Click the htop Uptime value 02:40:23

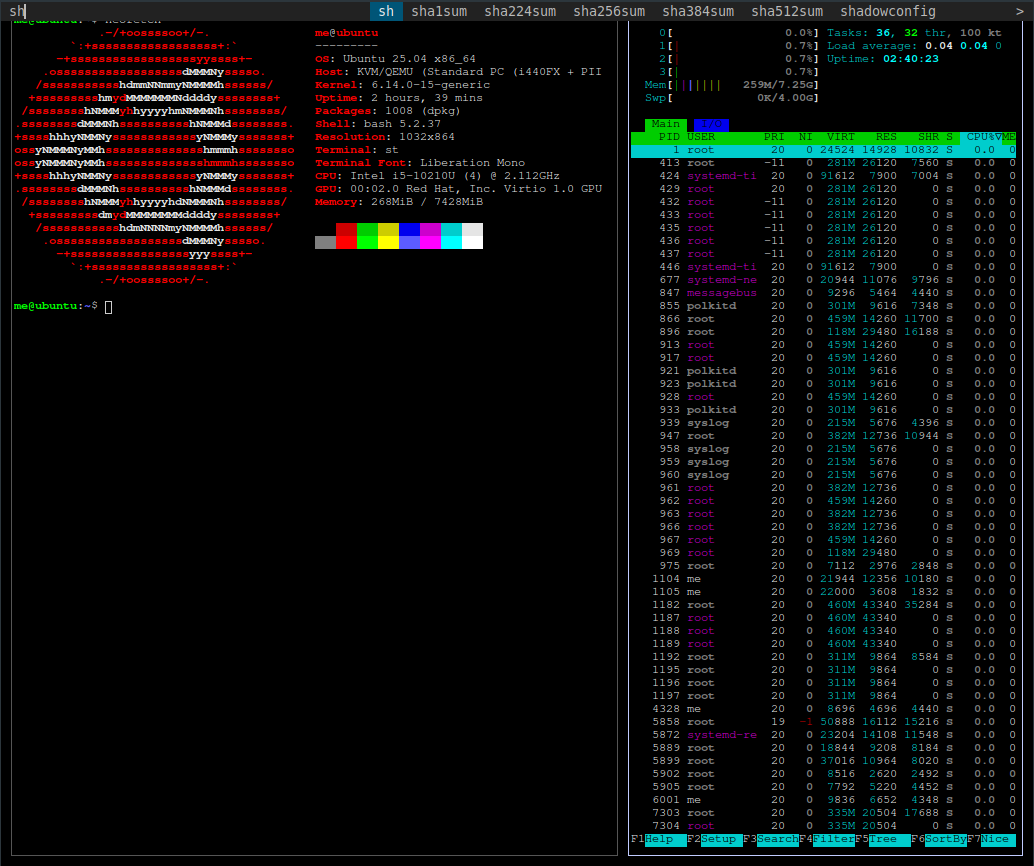pos(911,59)
